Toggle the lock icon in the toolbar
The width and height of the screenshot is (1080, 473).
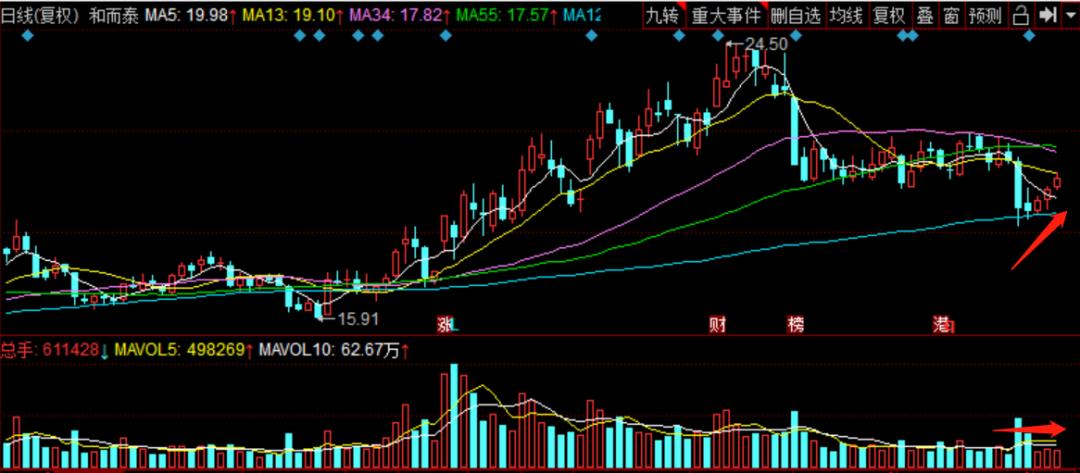(1022, 15)
